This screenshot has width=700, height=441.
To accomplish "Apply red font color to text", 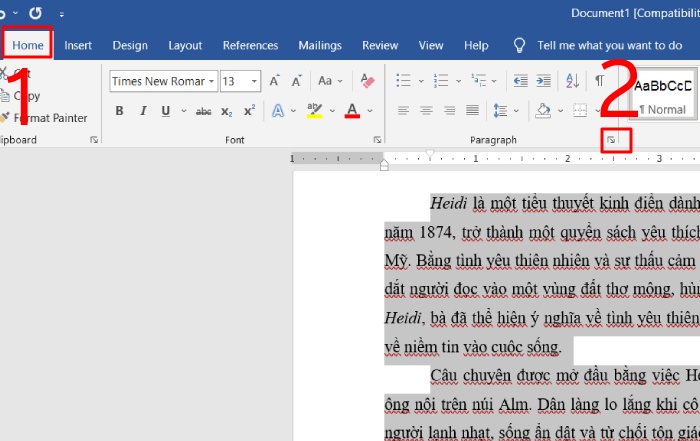I will [x=352, y=111].
